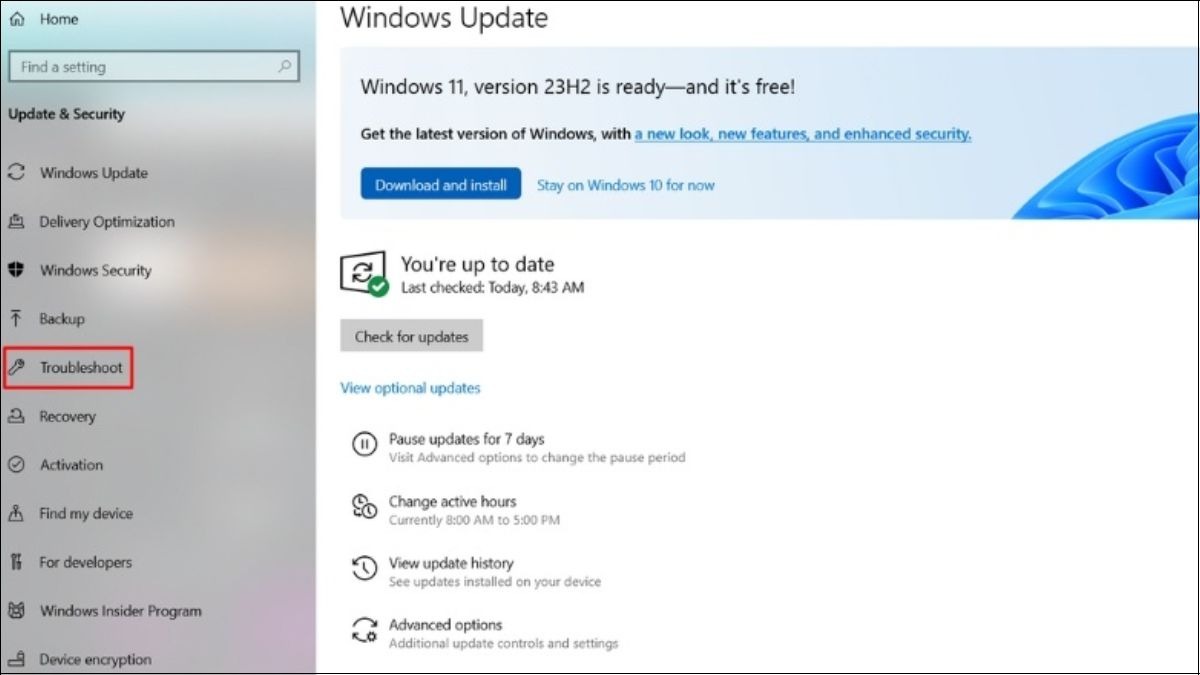Open Change active hours option
The height and width of the screenshot is (675, 1200).
point(453,502)
